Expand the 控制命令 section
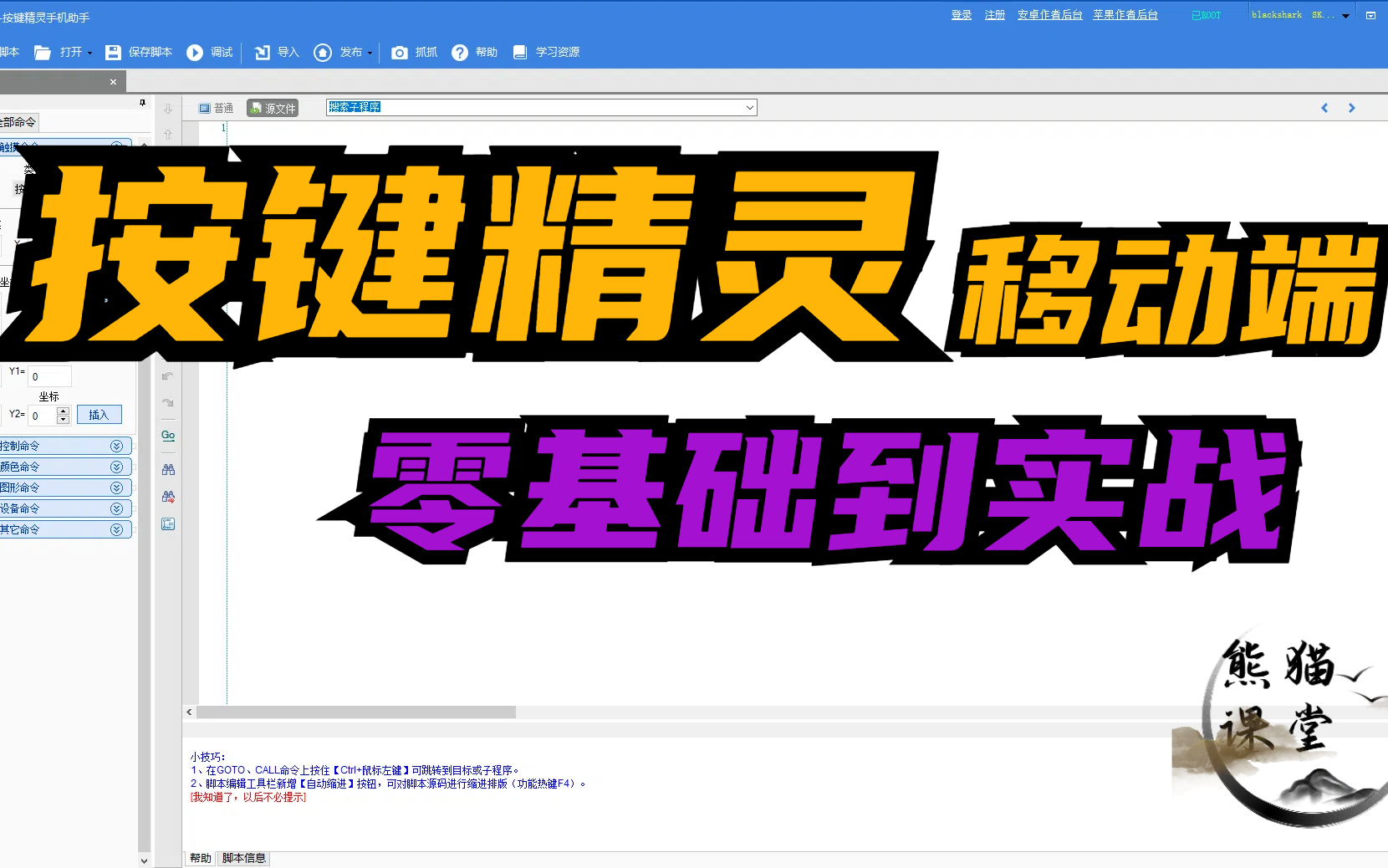The width and height of the screenshot is (1388, 868). (x=116, y=446)
